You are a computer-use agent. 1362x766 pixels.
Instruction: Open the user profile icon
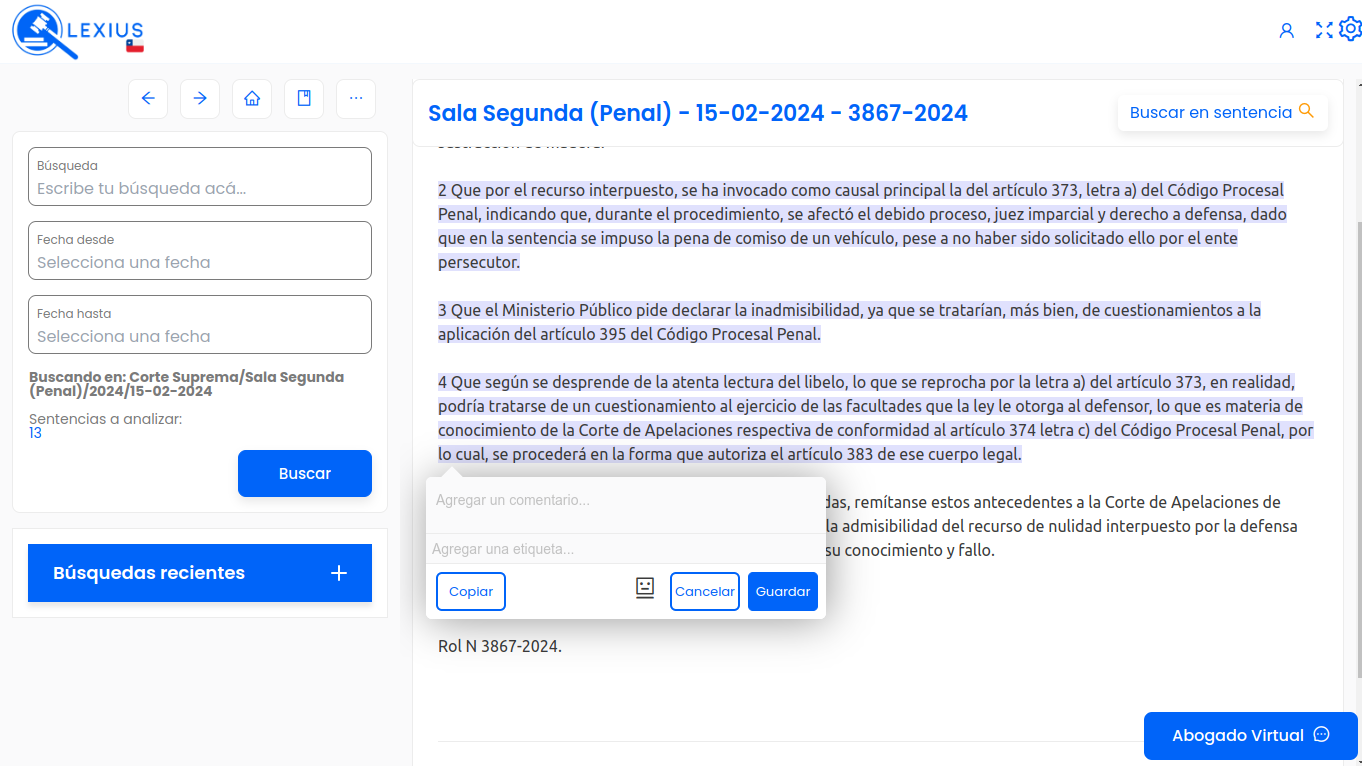point(1287,30)
